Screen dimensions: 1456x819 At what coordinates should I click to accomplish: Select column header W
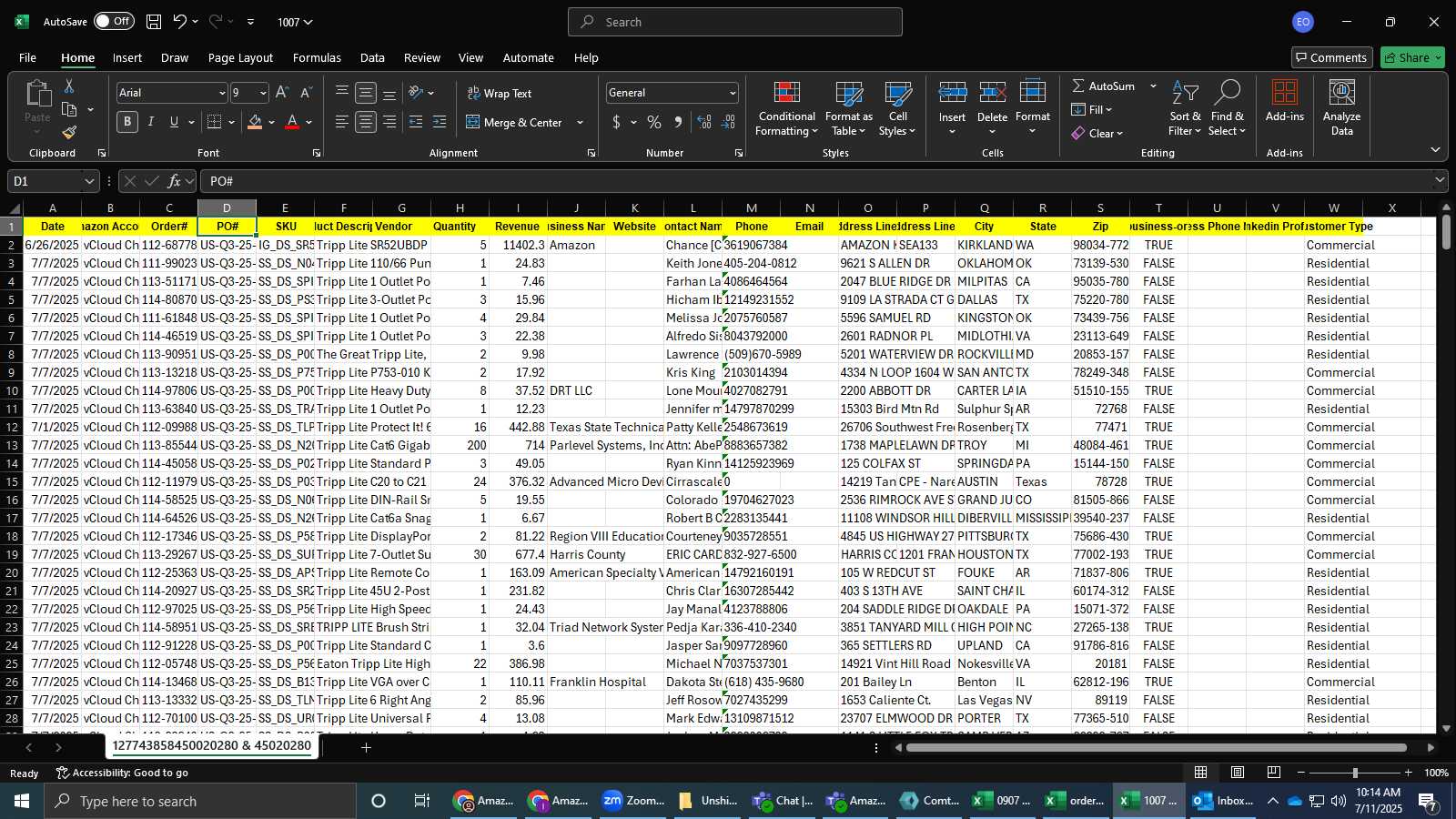(x=1333, y=207)
